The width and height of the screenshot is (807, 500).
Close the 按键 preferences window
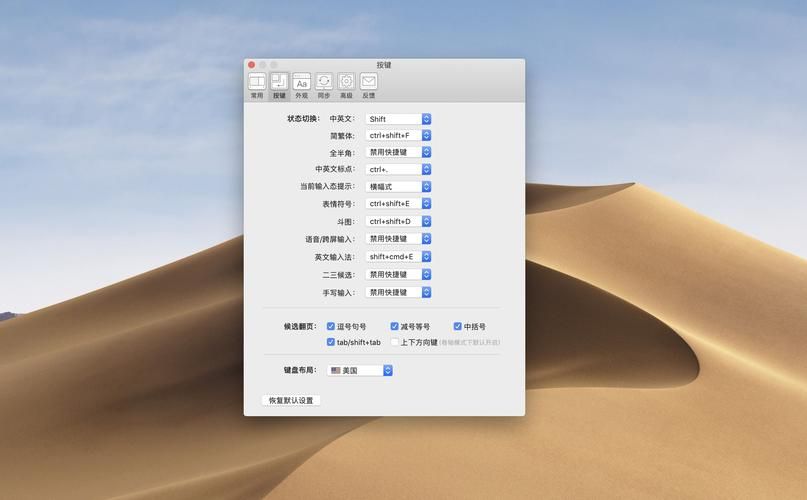(x=252, y=65)
